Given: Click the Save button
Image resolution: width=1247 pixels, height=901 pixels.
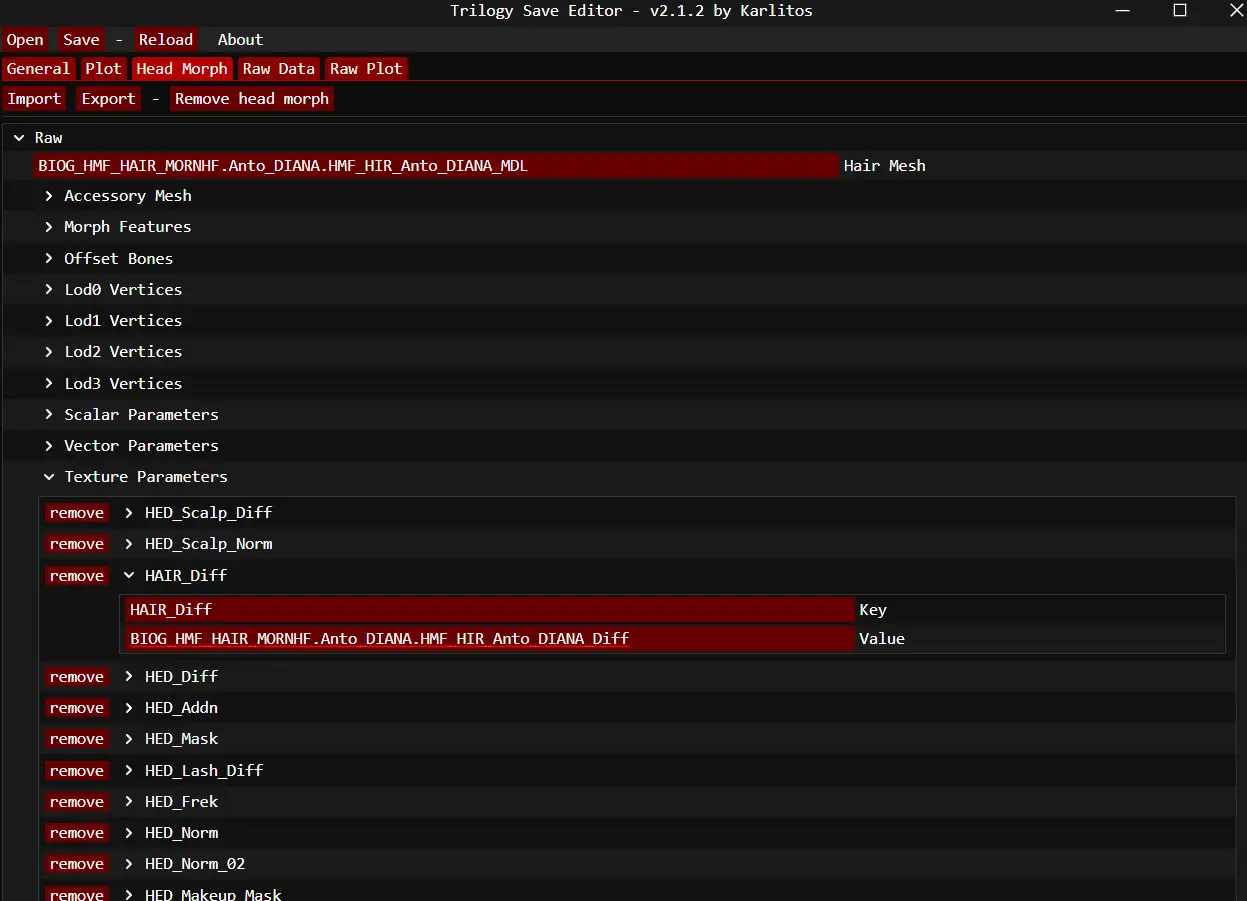Looking at the screenshot, I should (x=81, y=40).
